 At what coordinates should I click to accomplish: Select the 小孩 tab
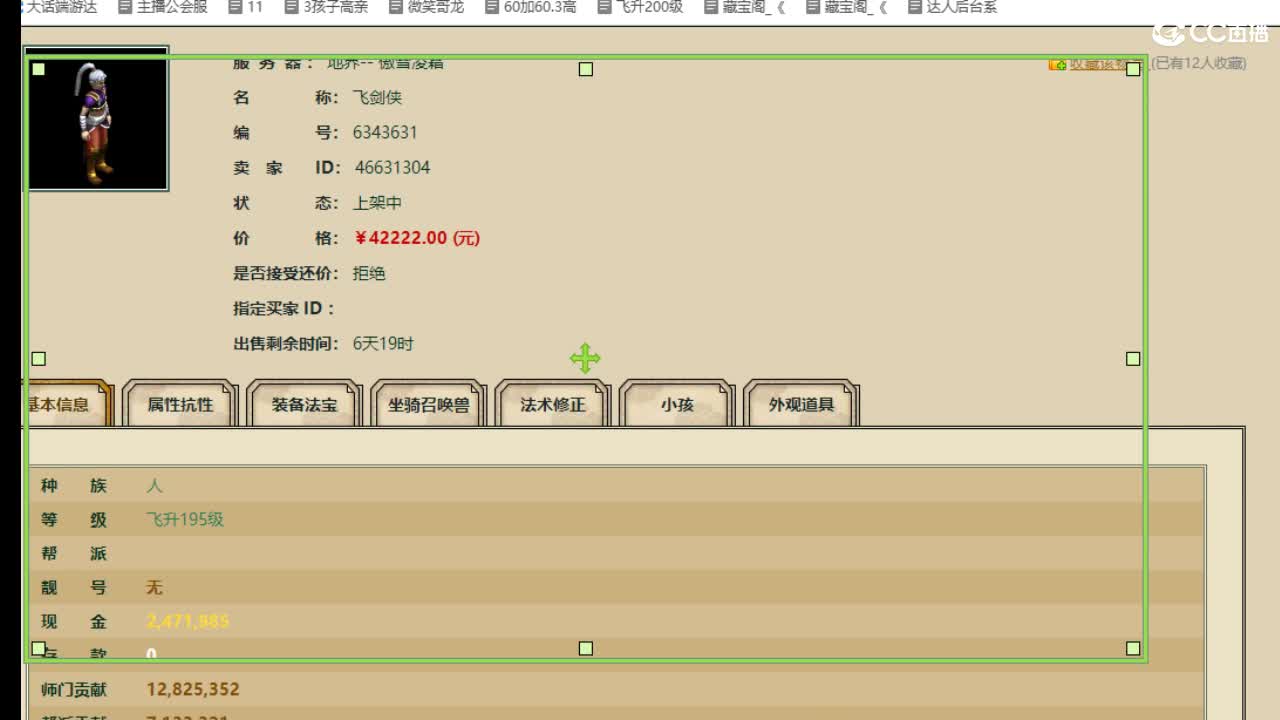point(677,405)
